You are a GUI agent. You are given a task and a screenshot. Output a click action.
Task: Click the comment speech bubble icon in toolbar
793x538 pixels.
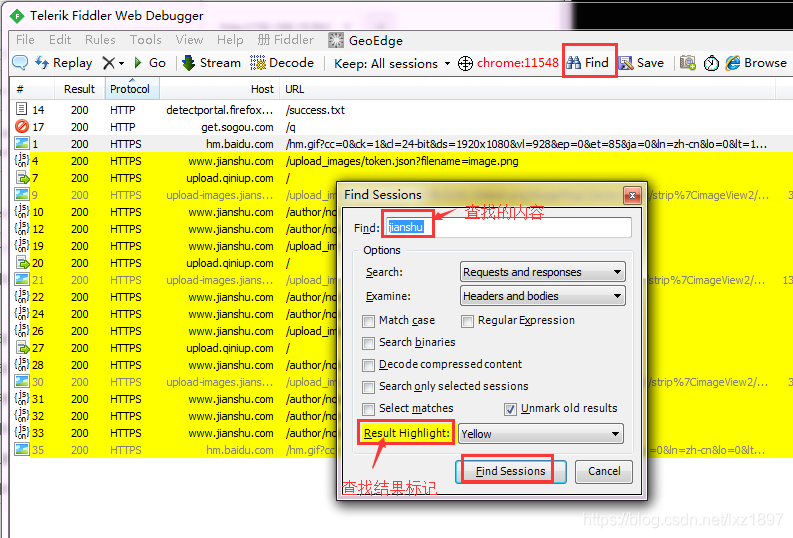pyautogui.click(x=20, y=63)
